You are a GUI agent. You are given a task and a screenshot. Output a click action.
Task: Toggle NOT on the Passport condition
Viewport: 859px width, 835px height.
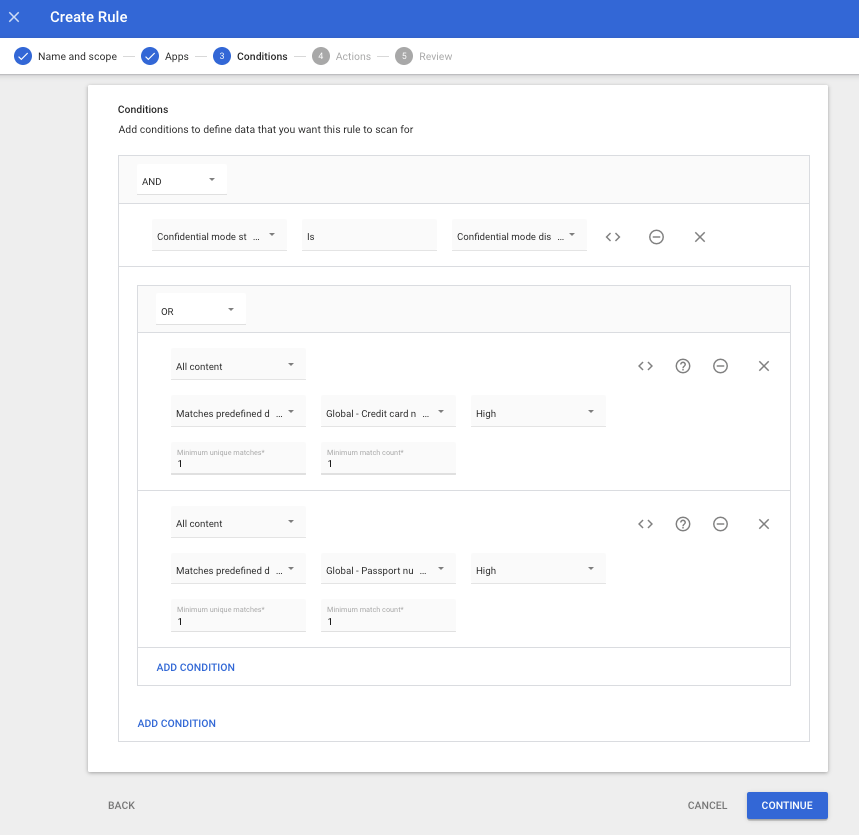click(720, 524)
